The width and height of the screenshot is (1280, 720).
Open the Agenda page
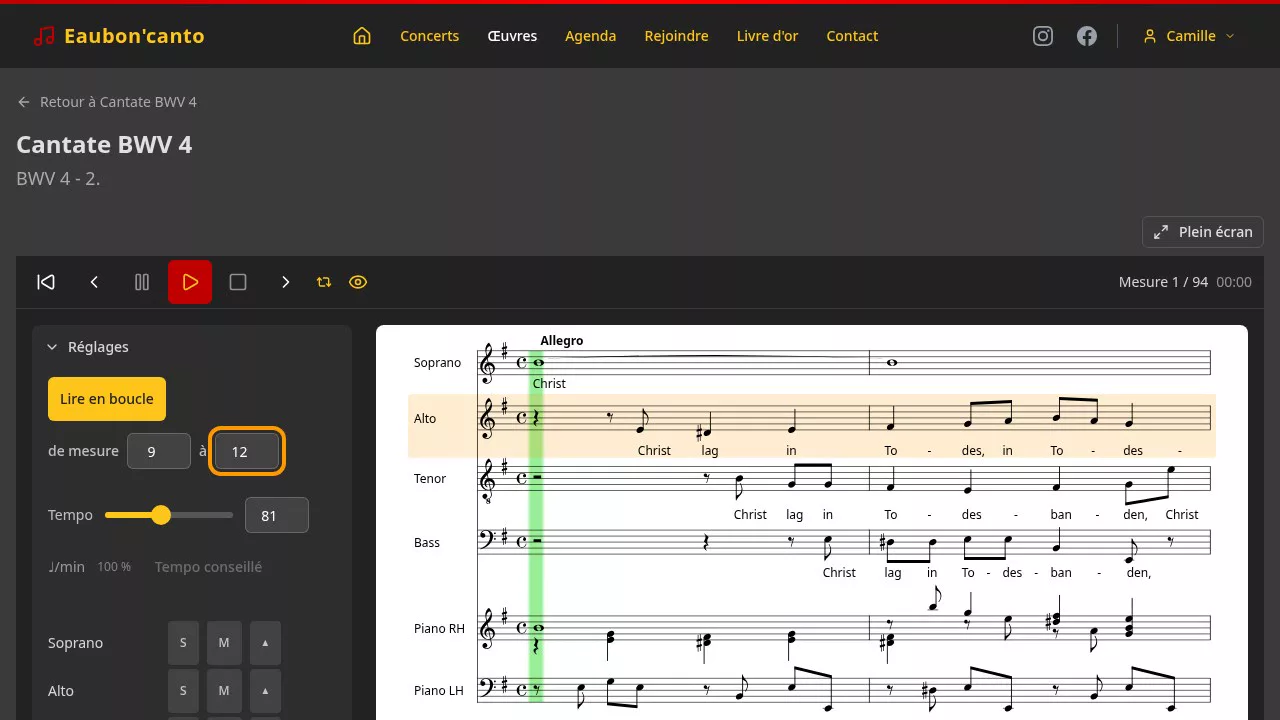pos(591,36)
